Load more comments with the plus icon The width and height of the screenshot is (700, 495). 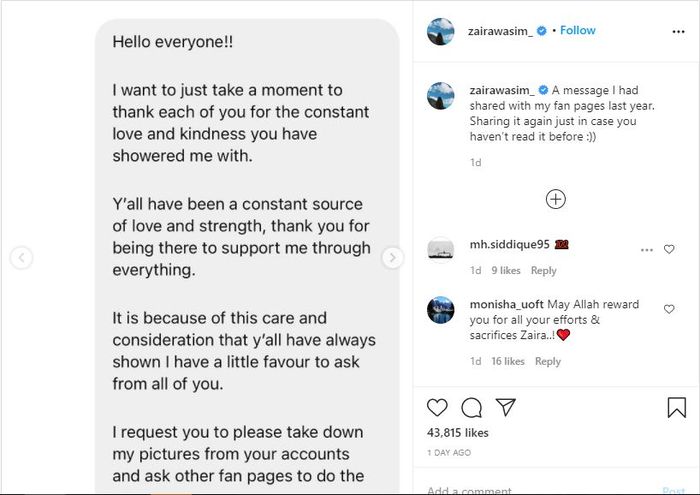pos(556,199)
